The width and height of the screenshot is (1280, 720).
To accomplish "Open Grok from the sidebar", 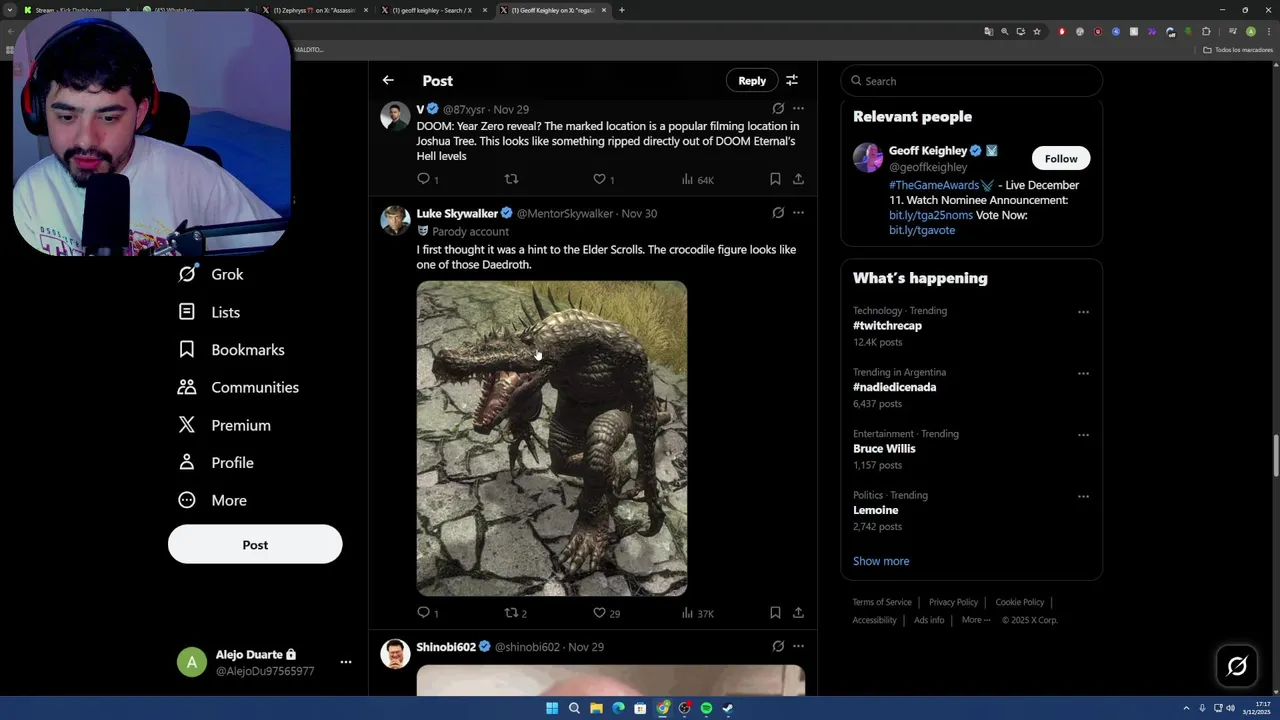I will click(x=211, y=274).
